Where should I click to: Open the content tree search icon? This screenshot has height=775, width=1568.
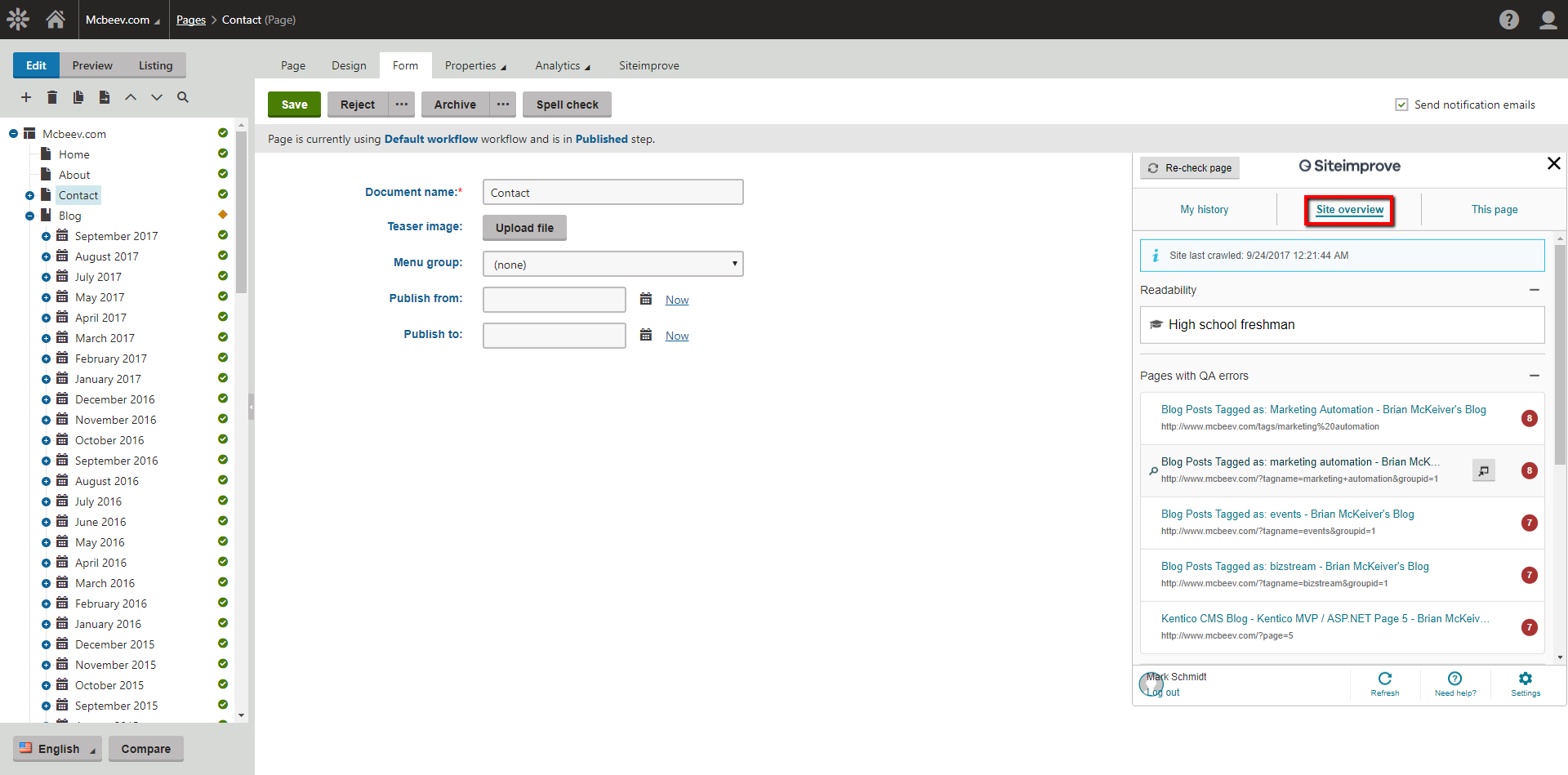point(183,97)
